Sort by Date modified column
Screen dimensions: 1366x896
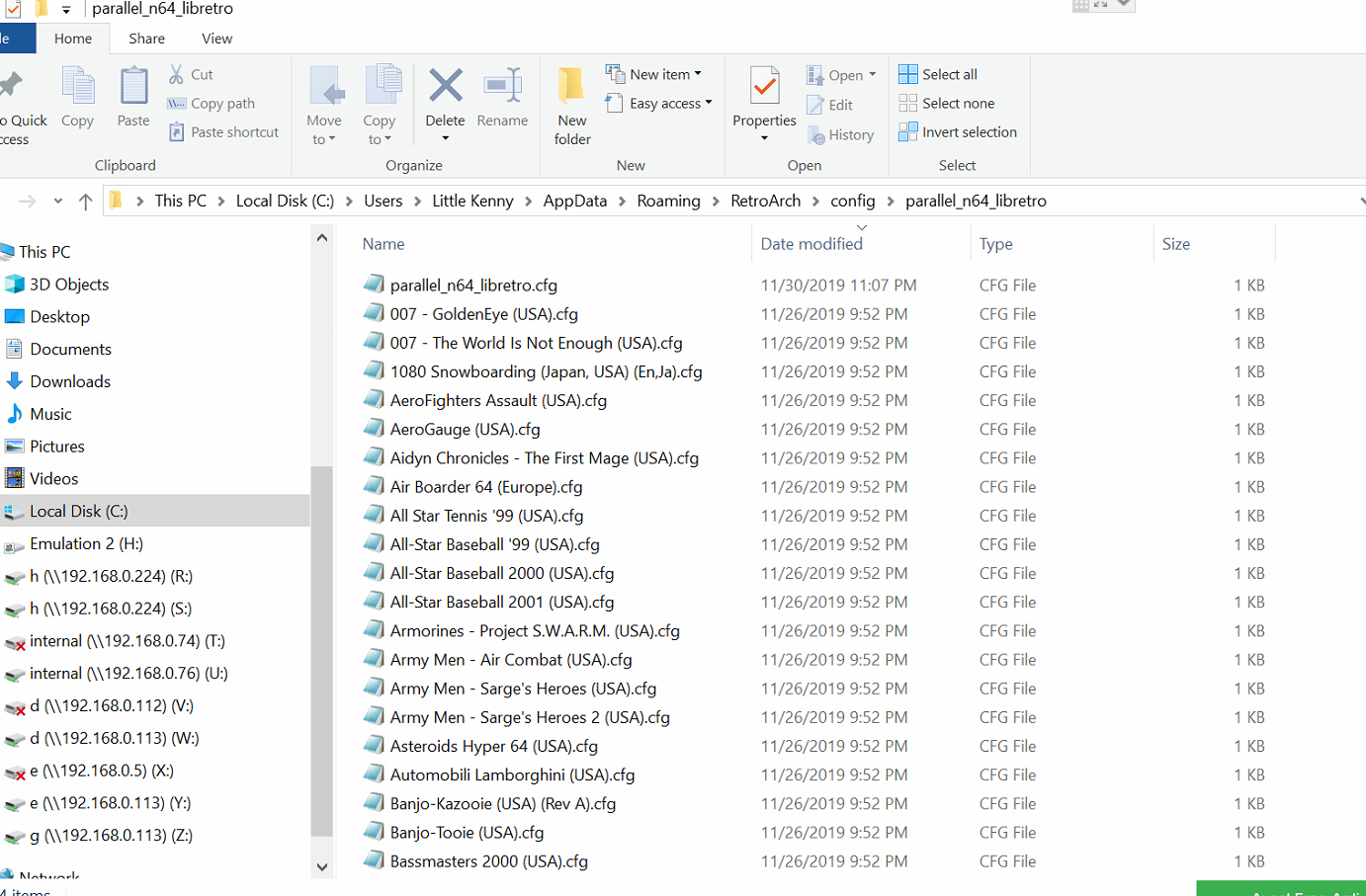tap(811, 244)
